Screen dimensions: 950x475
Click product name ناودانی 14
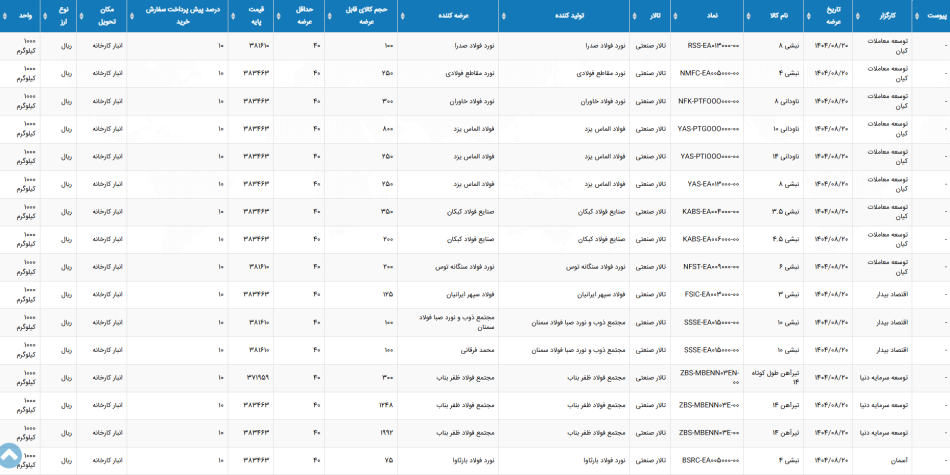coord(785,156)
